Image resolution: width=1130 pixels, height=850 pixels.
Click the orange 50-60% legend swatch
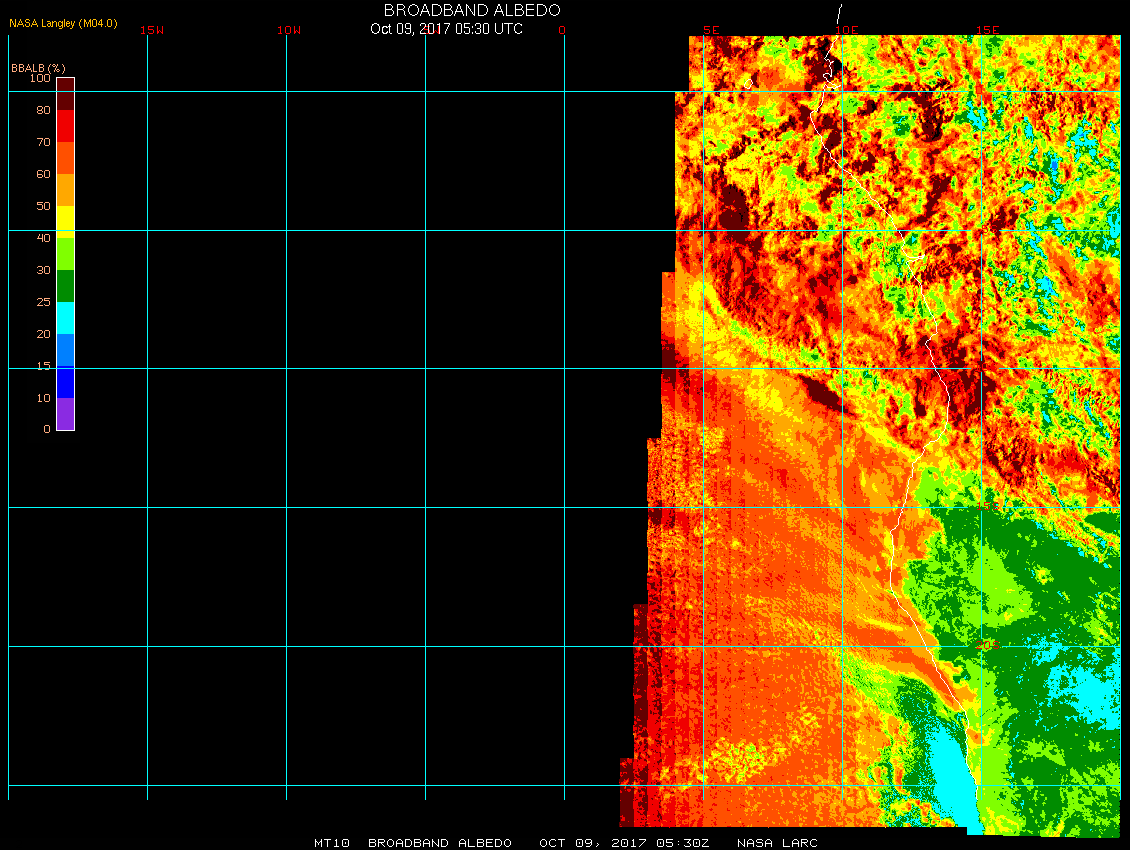pyautogui.click(x=65, y=190)
